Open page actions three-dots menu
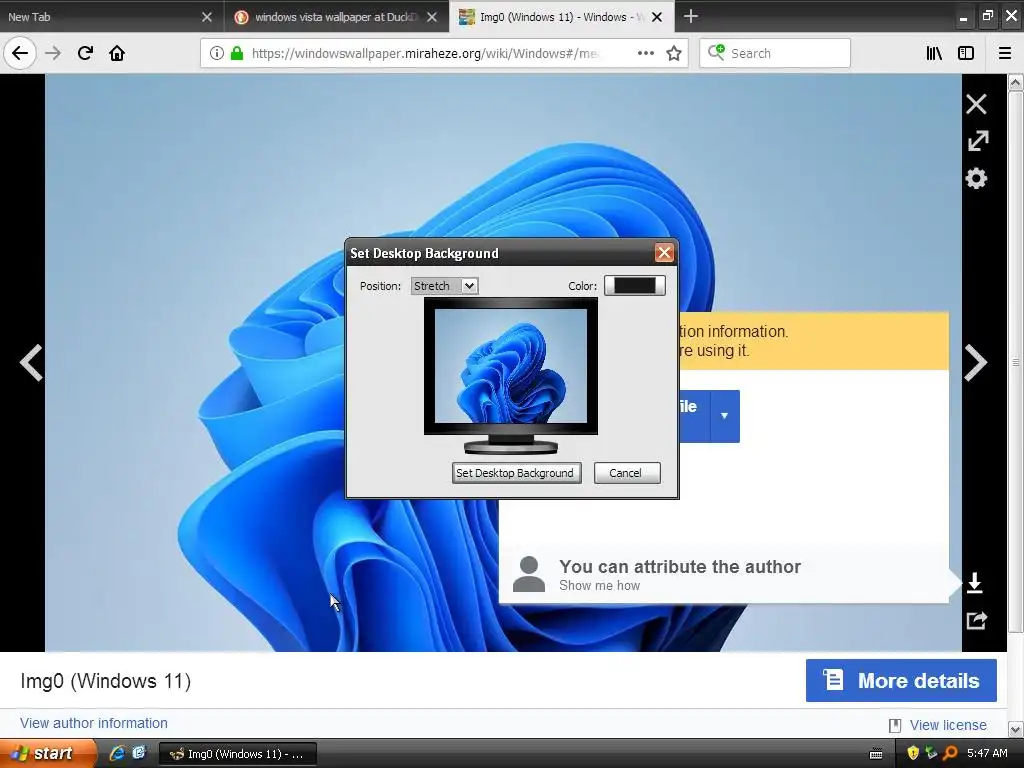 645,53
